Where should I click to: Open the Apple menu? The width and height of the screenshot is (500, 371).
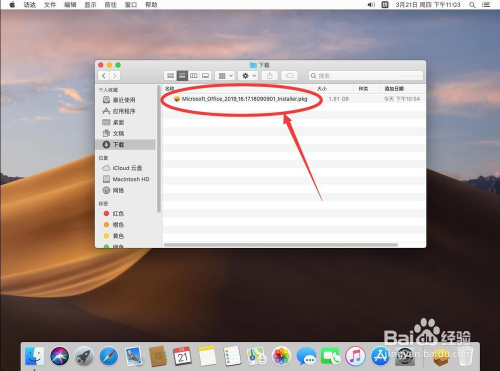tap(12, 5)
